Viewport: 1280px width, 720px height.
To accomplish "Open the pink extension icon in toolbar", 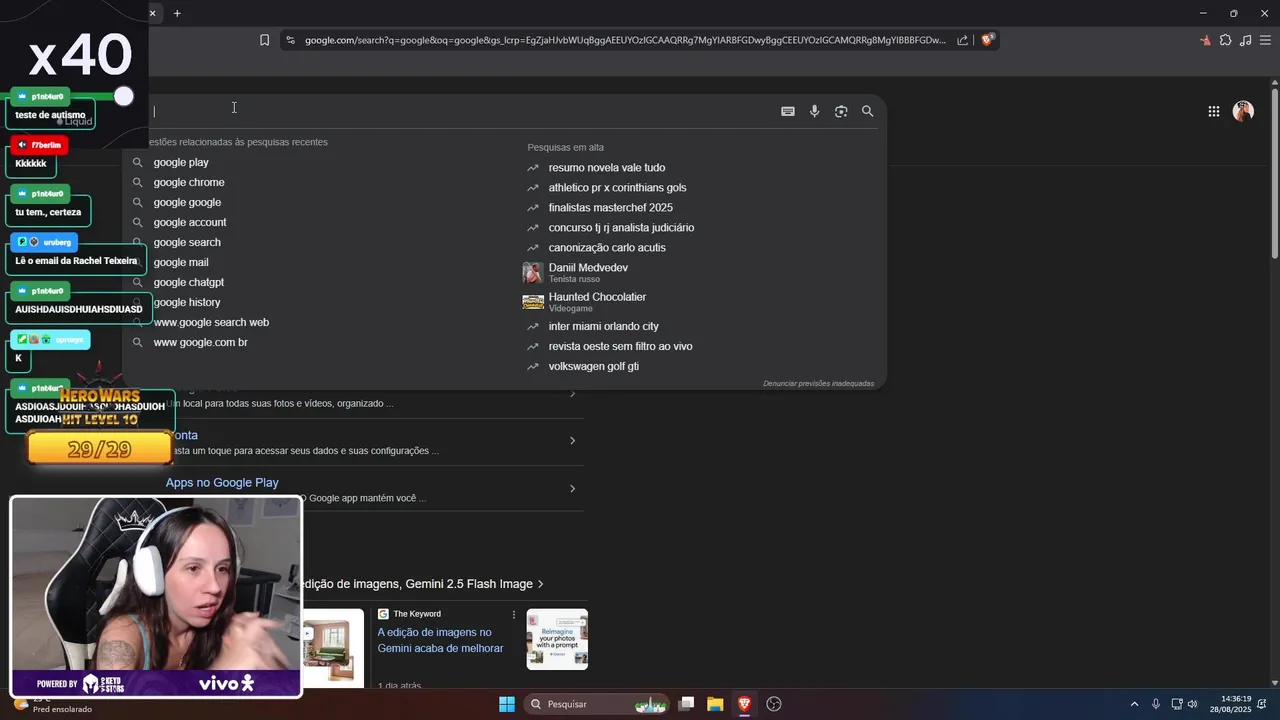I will 1205,40.
